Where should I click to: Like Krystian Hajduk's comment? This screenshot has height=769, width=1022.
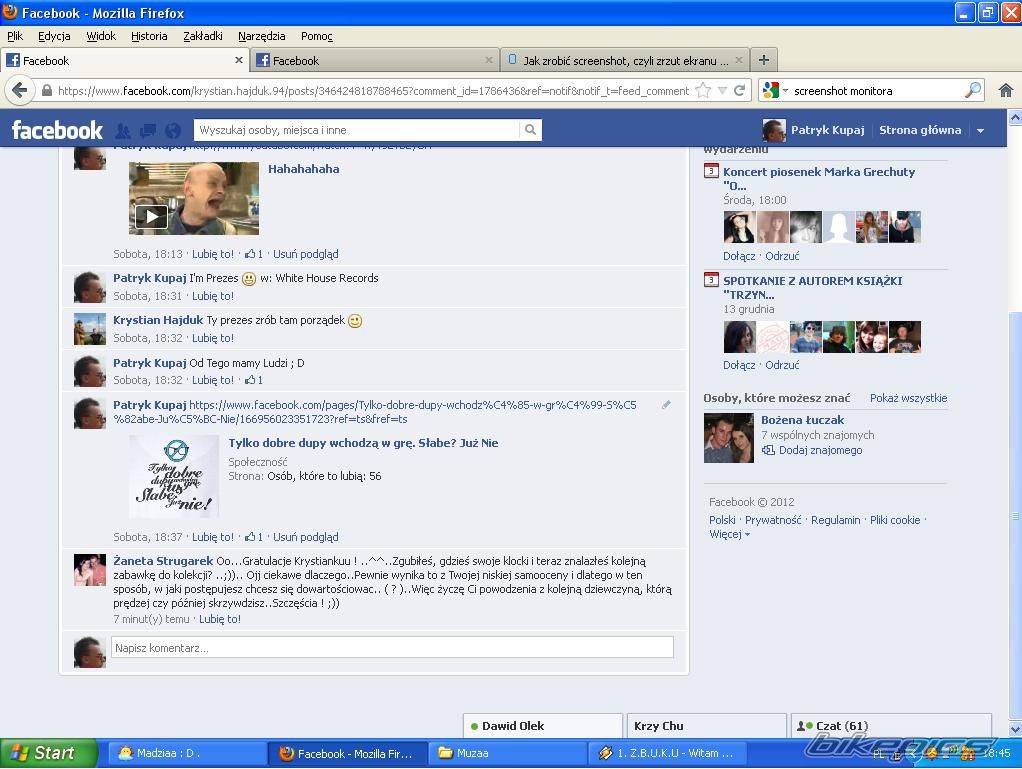click(212, 338)
